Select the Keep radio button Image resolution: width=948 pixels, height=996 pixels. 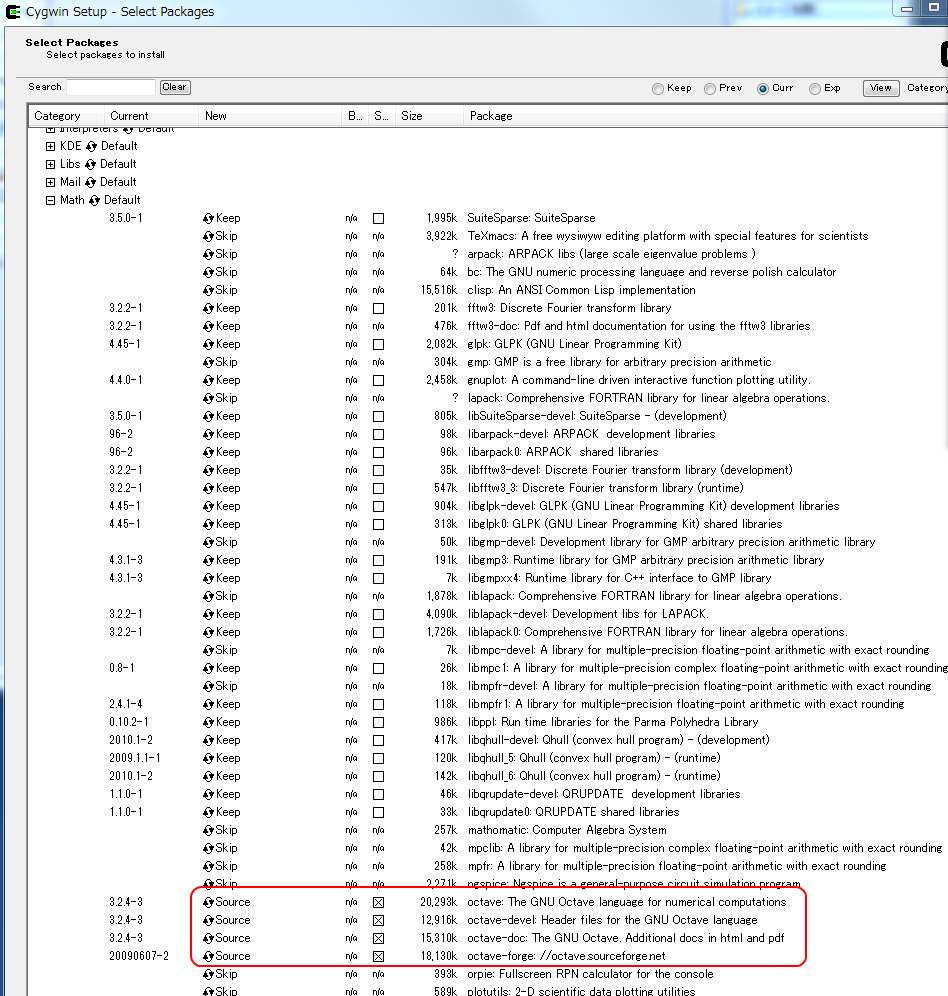click(658, 89)
